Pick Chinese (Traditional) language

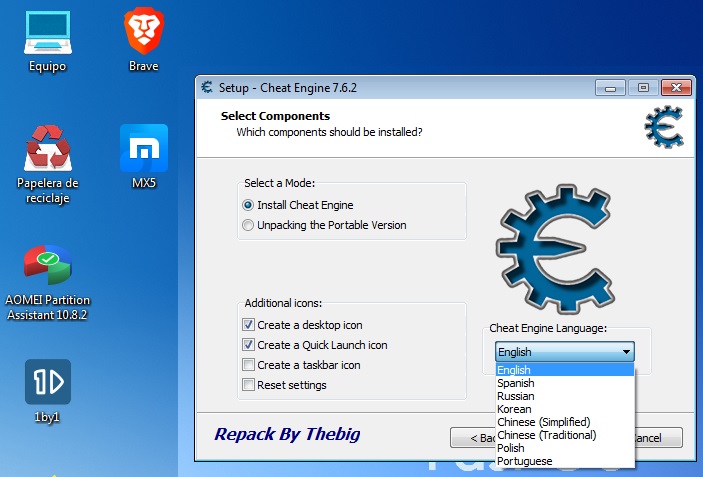pos(565,435)
